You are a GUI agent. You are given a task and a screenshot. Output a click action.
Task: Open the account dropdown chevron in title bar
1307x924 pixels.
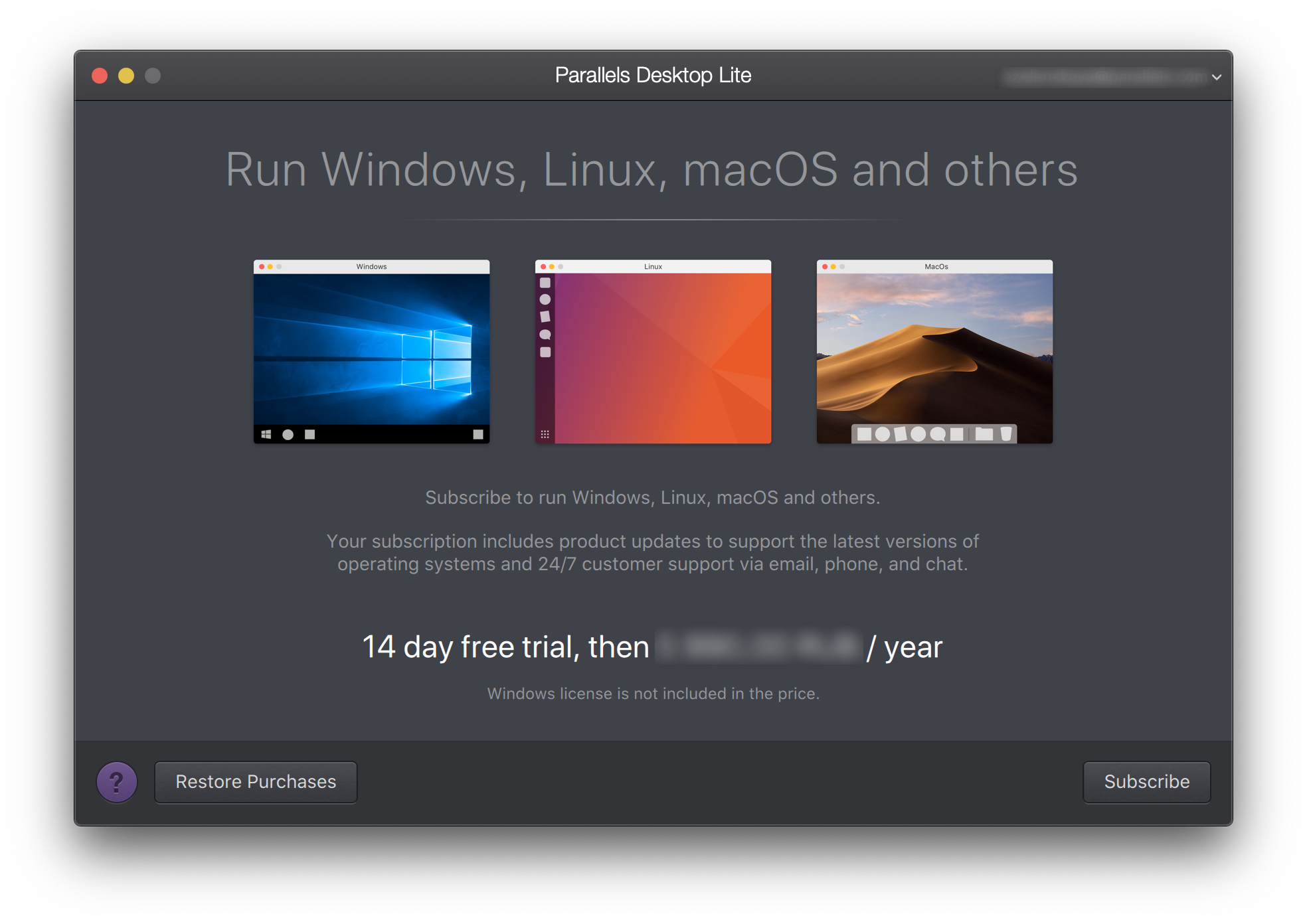pos(1217,77)
